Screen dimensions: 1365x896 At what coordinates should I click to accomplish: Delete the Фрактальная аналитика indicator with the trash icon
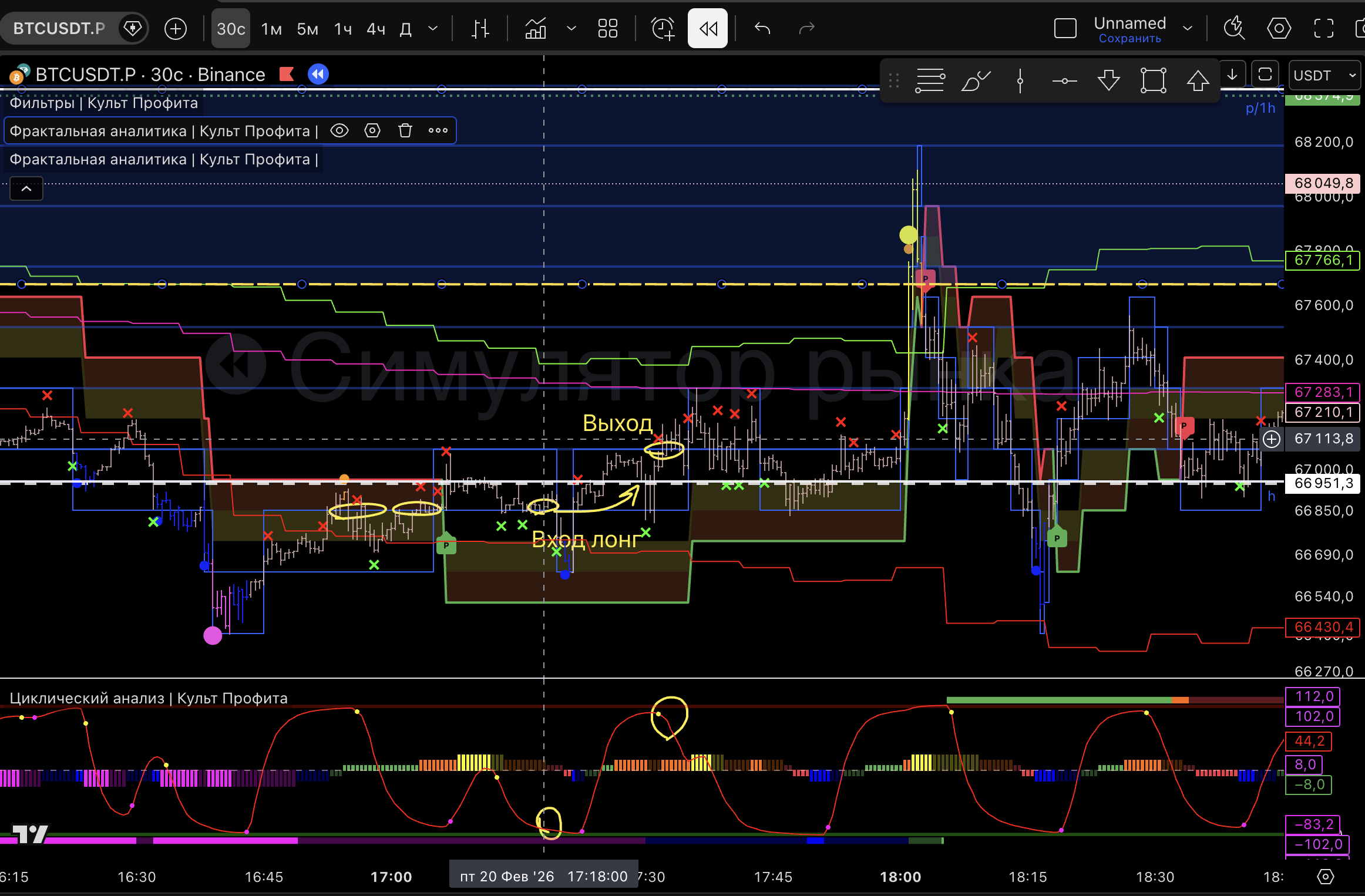tap(405, 130)
